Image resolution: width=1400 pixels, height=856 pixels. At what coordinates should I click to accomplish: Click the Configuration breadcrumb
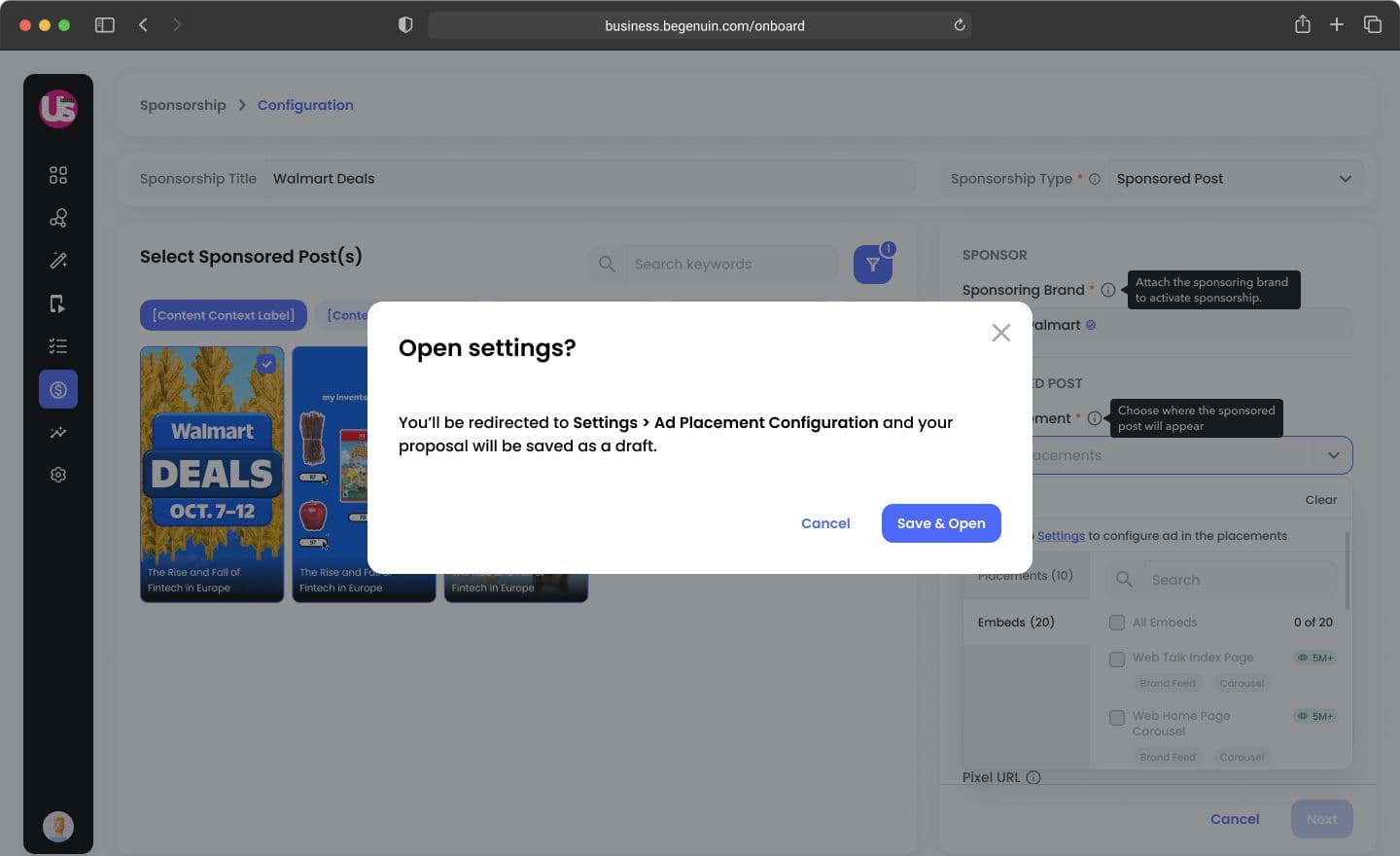click(x=305, y=105)
